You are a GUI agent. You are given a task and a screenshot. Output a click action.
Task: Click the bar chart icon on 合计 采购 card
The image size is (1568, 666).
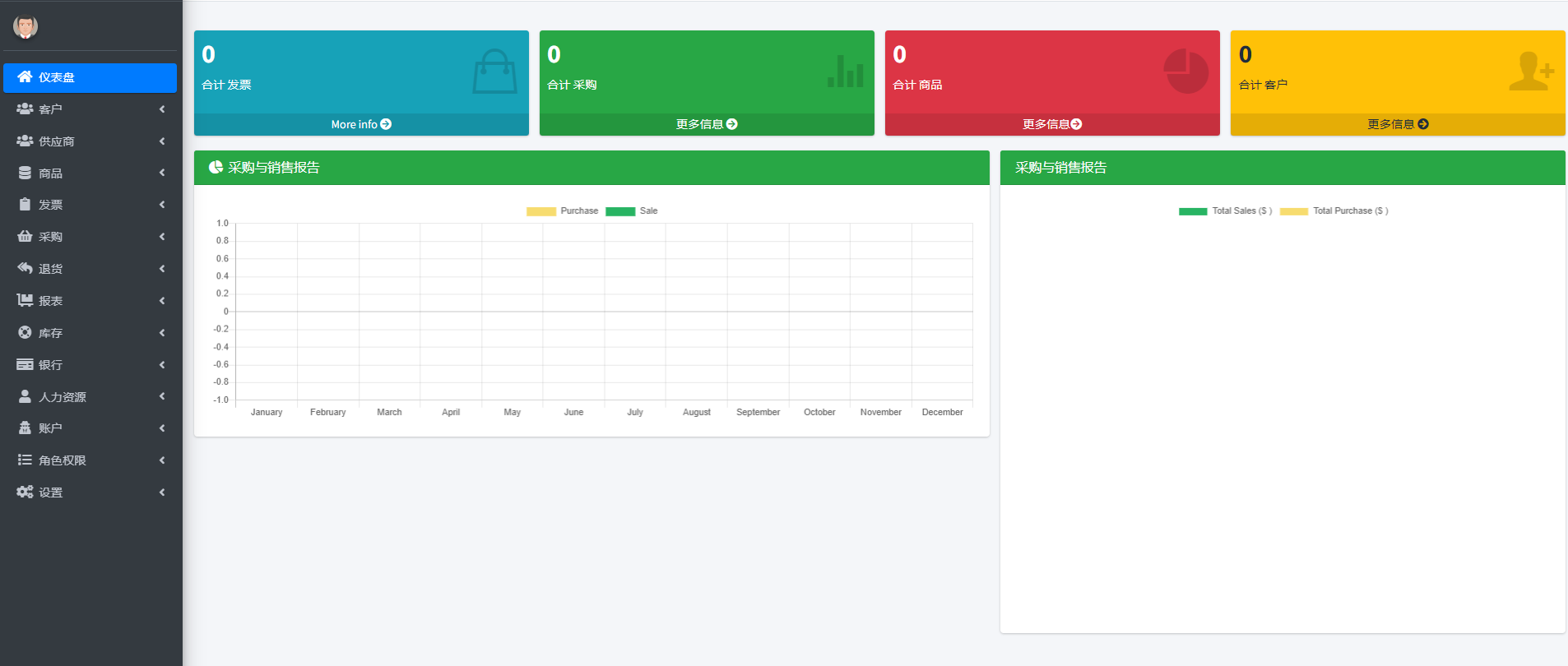846,72
